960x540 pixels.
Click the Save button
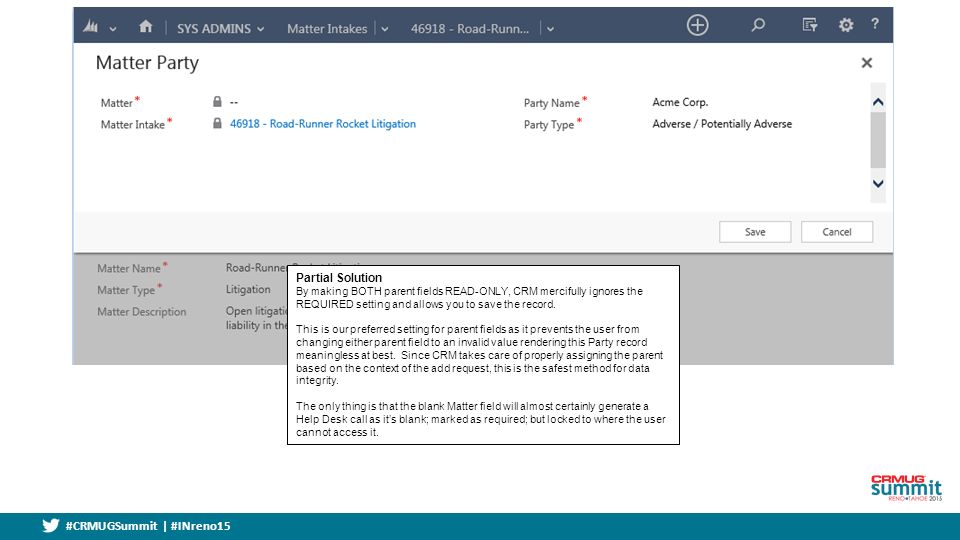tap(755, 232)
